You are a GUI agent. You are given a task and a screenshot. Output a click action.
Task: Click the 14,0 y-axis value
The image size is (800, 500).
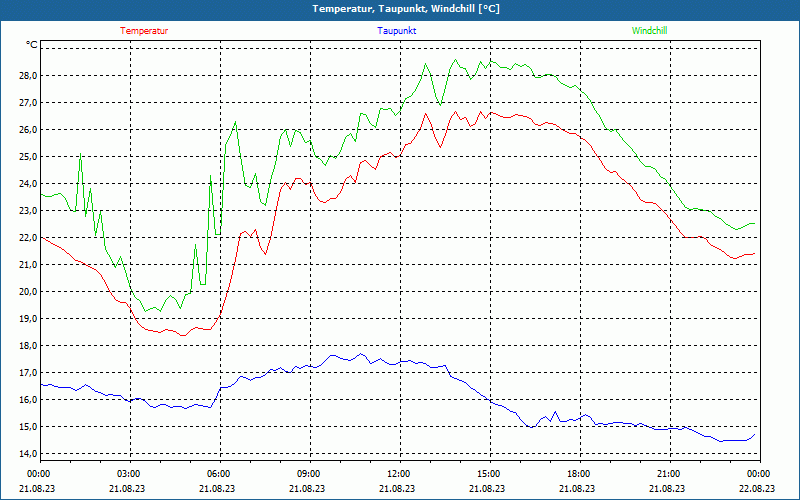28,454
